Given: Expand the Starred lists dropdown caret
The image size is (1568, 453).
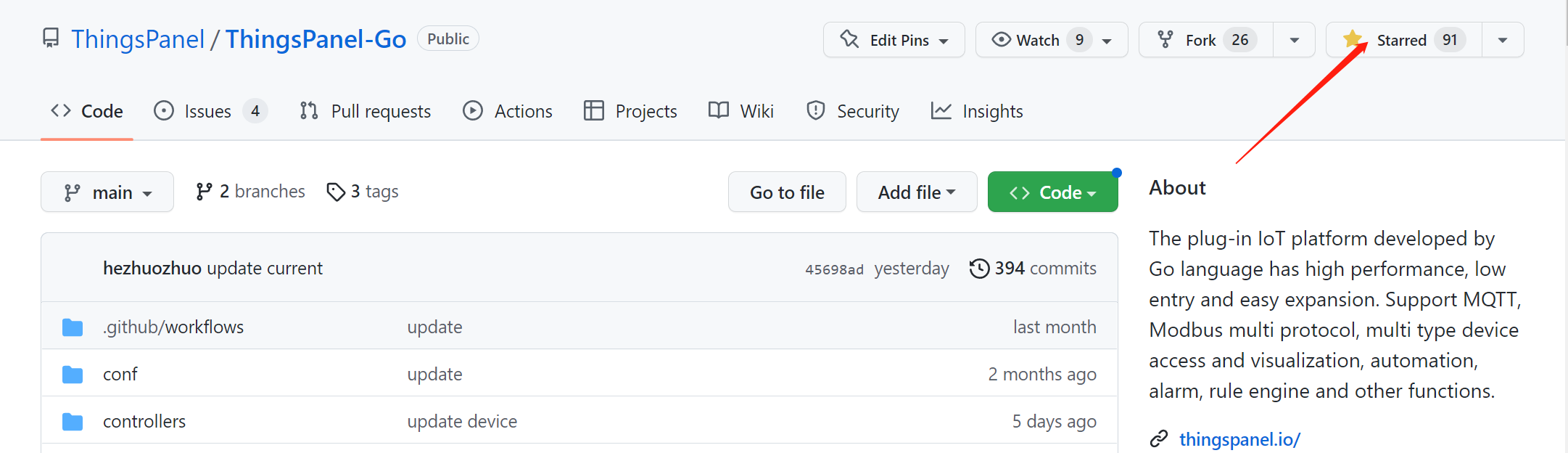Looking at the screenshot, I should (1503, 40).
